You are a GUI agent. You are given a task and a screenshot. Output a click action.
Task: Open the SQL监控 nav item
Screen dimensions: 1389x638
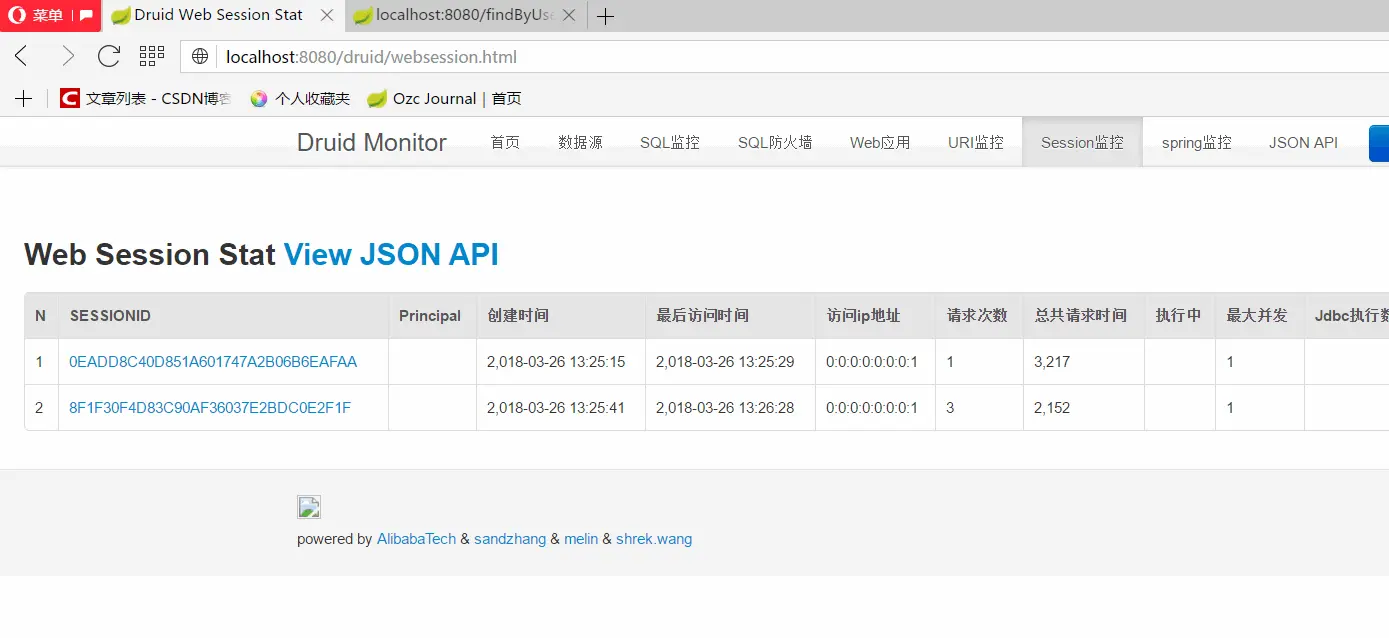pos(670,142)
